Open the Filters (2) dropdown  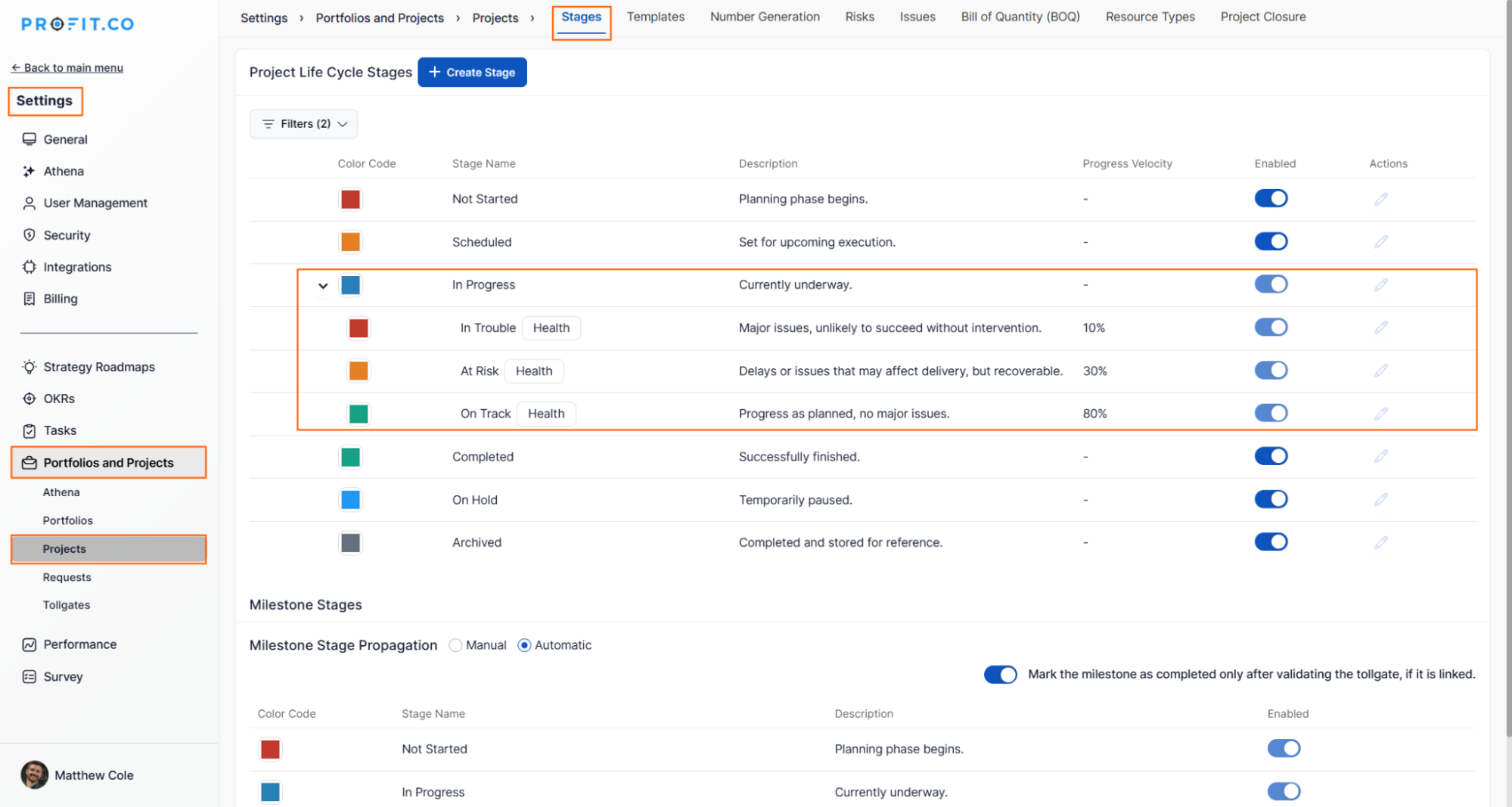pos(303,124)
